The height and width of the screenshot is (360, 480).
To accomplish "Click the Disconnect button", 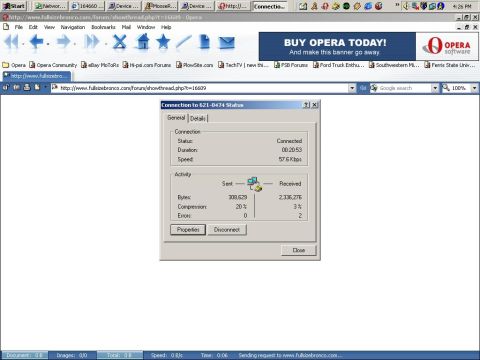I will 227,230.
